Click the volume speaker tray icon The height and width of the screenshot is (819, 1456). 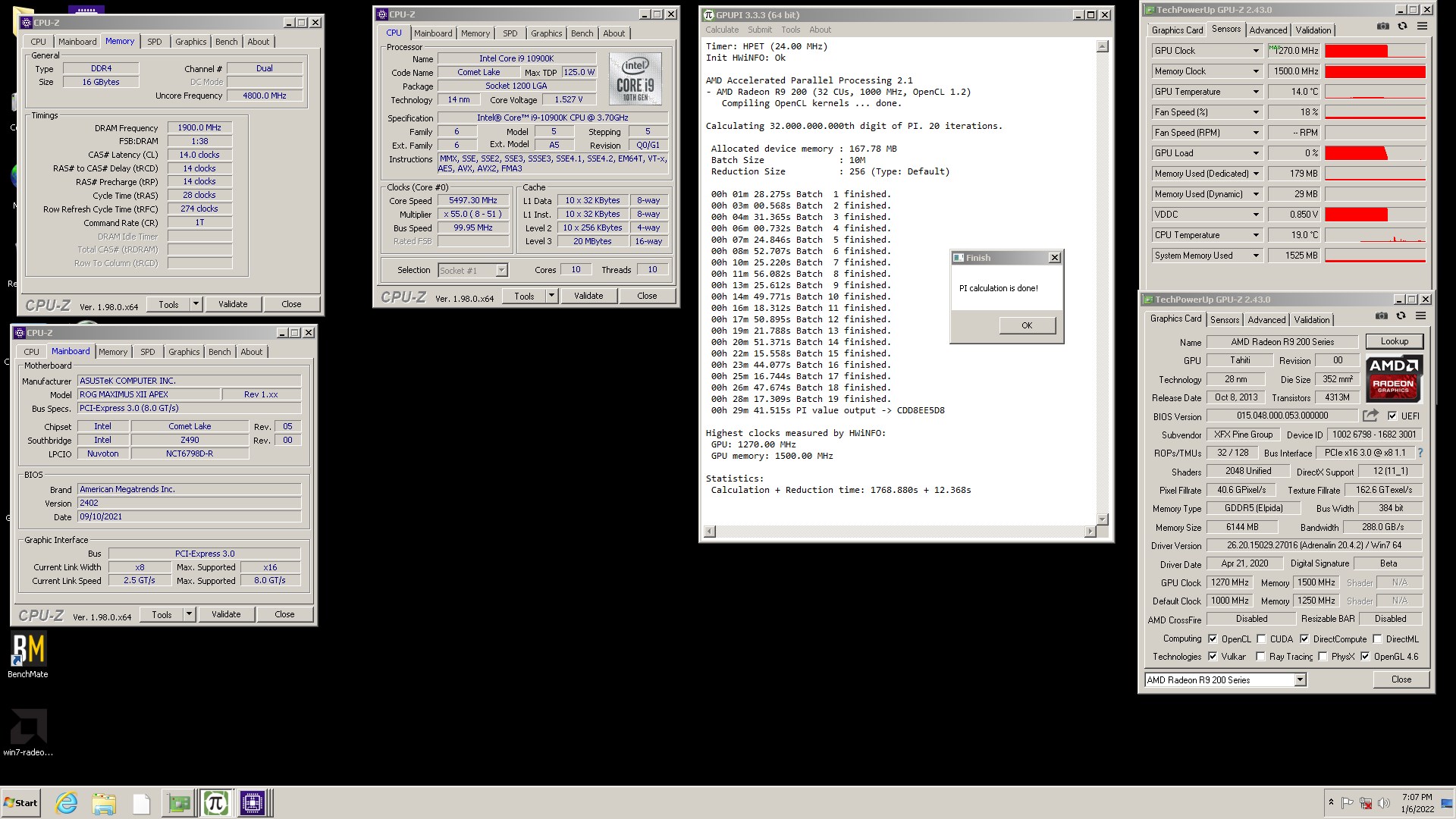pos(1384,803)
